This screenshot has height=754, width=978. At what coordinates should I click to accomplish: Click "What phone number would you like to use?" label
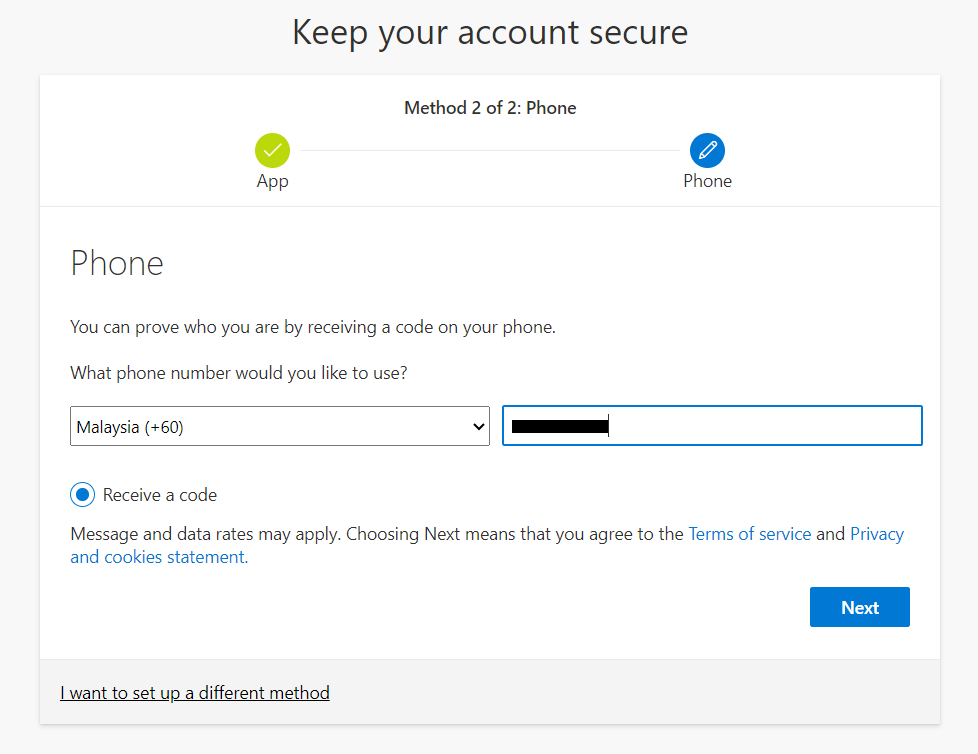(x=239, y=374)
